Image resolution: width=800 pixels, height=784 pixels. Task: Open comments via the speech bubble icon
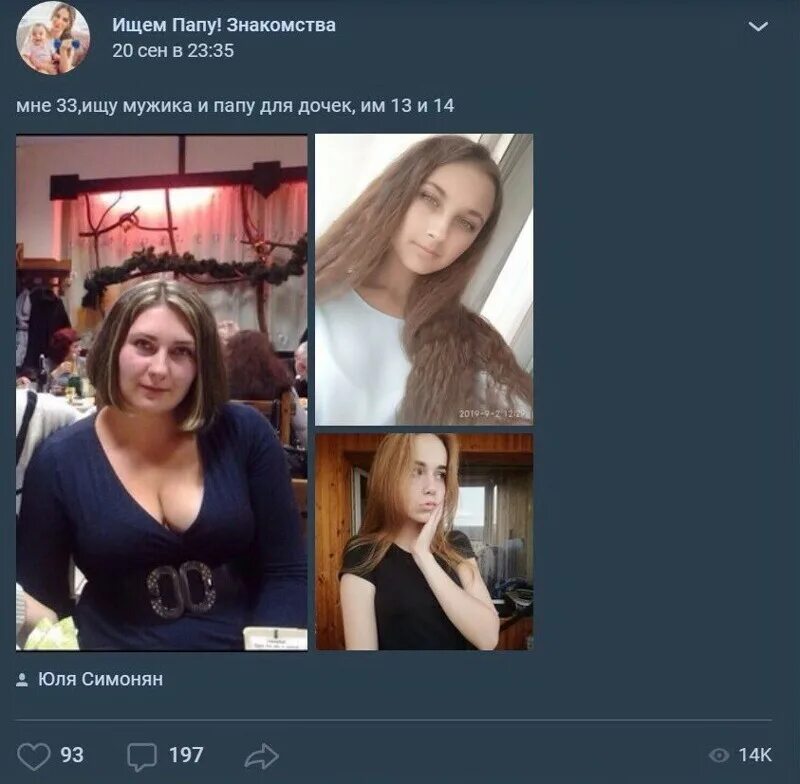(x=142, y=756)
